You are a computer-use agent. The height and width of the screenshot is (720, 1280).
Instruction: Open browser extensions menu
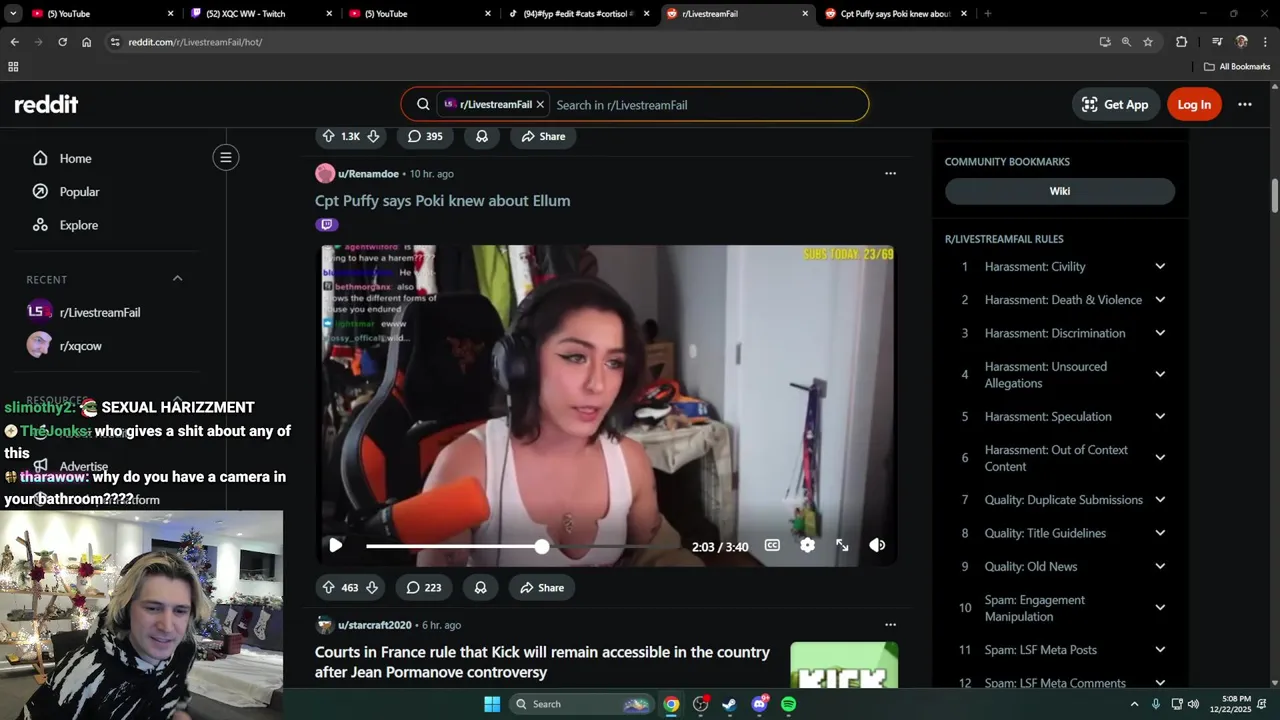(x=1181, y=42)
